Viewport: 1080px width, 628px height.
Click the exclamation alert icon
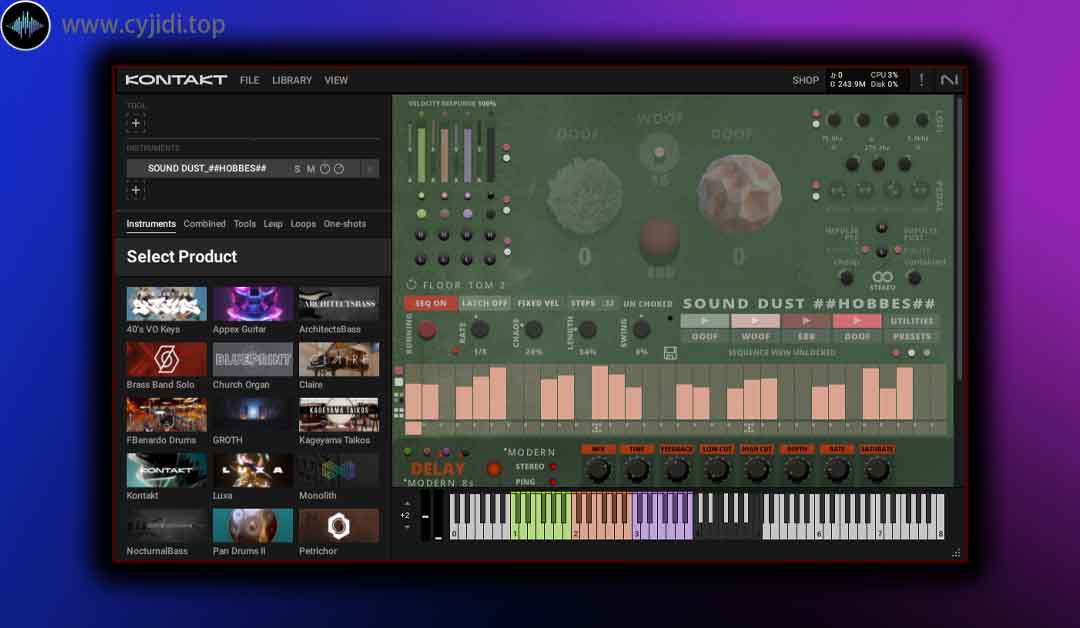pyautogui.click(x=922, y=80)
